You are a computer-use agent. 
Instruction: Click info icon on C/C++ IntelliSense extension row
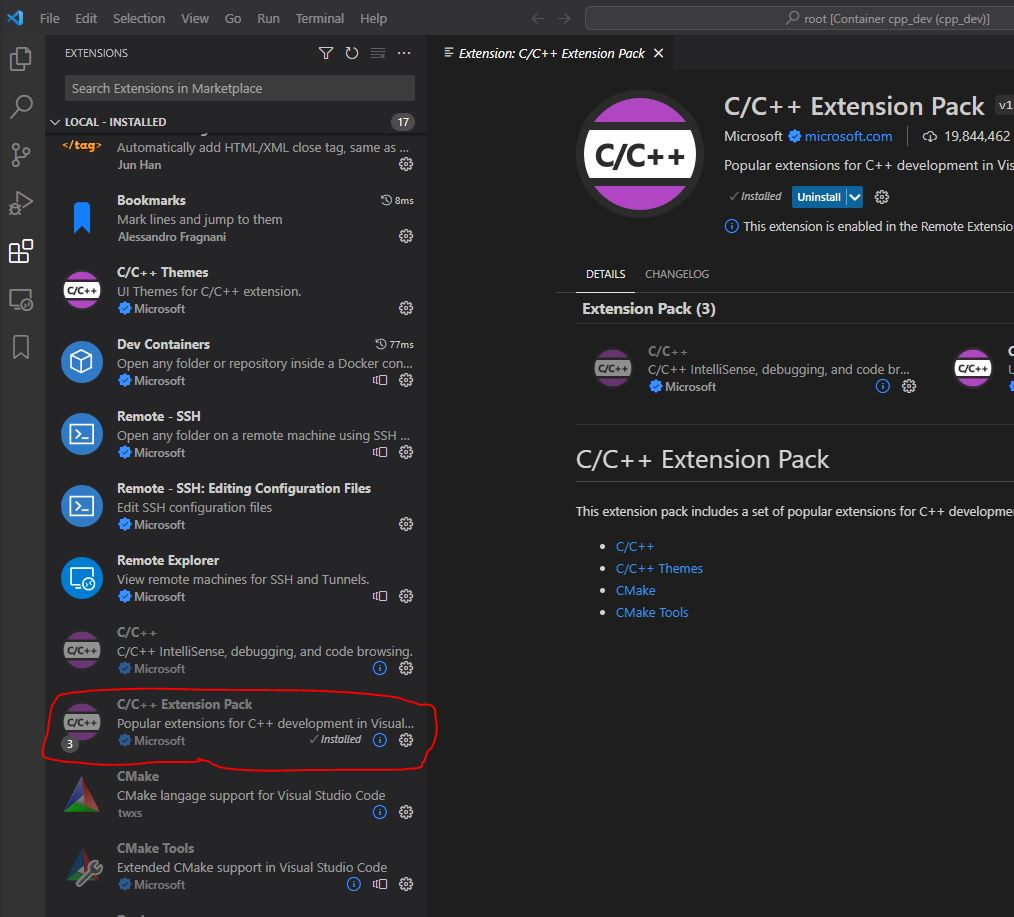click(x=380, y=668)
